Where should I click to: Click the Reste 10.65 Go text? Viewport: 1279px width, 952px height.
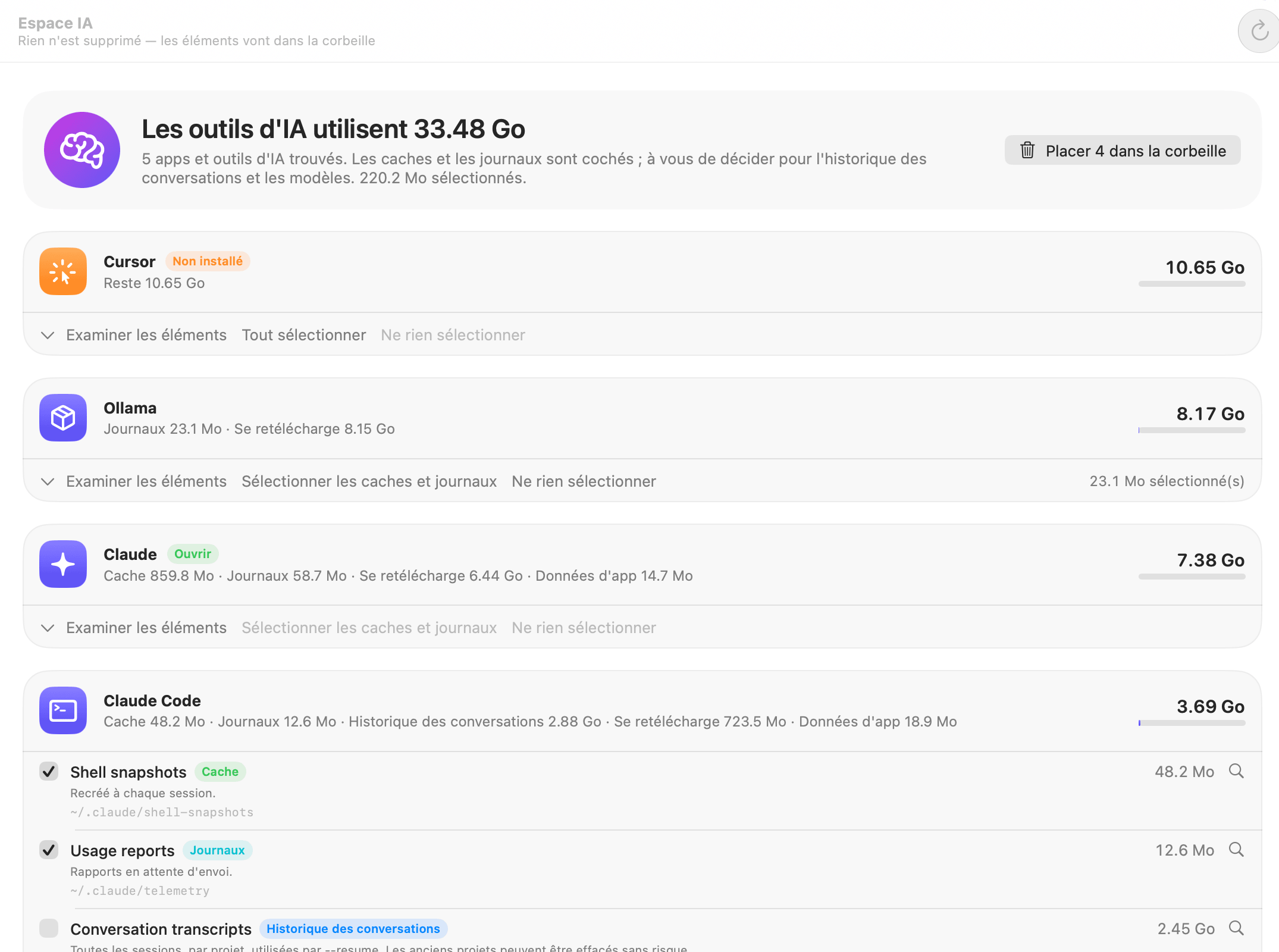(x=154, y=283)
